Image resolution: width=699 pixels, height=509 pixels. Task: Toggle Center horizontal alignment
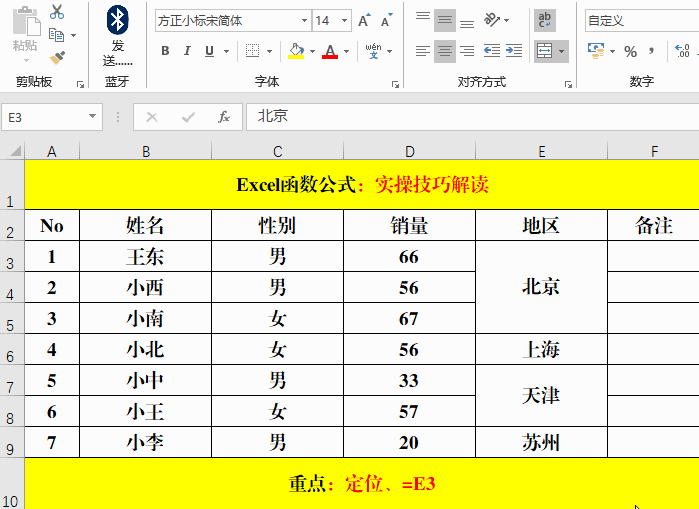pos(444,51)
